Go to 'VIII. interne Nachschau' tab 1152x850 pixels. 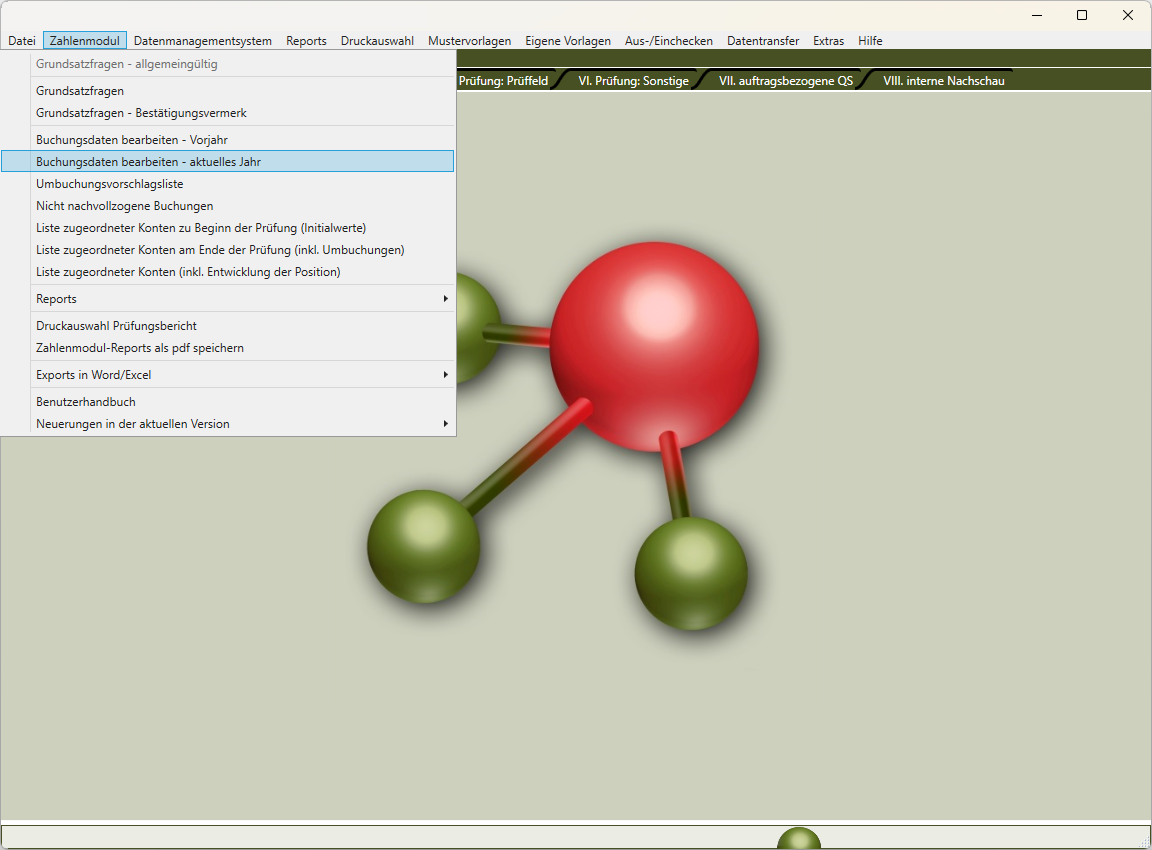(943, 81)
